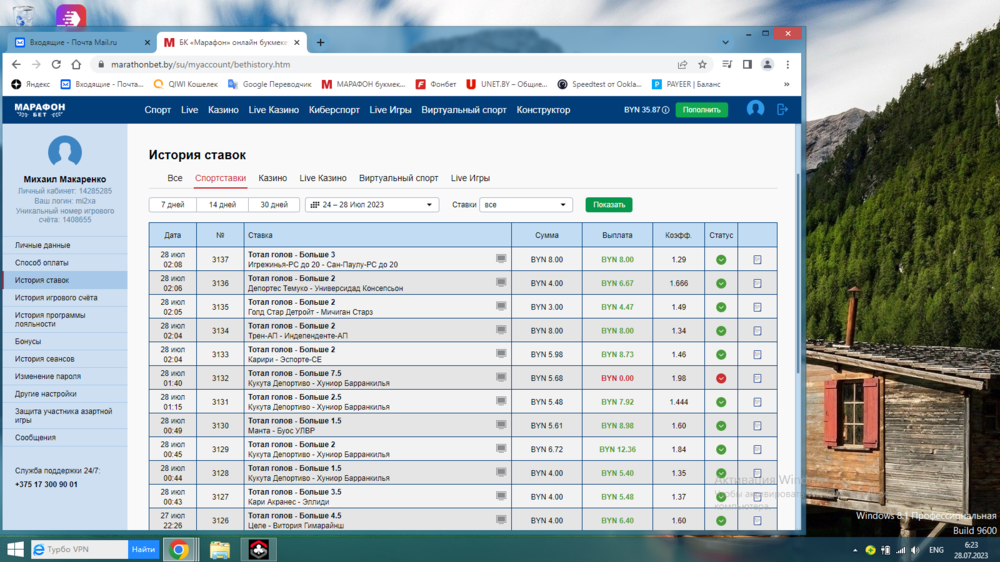This screenshot has height=562, width=1000.
Task: Click the Пополнить deposit button
Action: (x=702, y=110)
